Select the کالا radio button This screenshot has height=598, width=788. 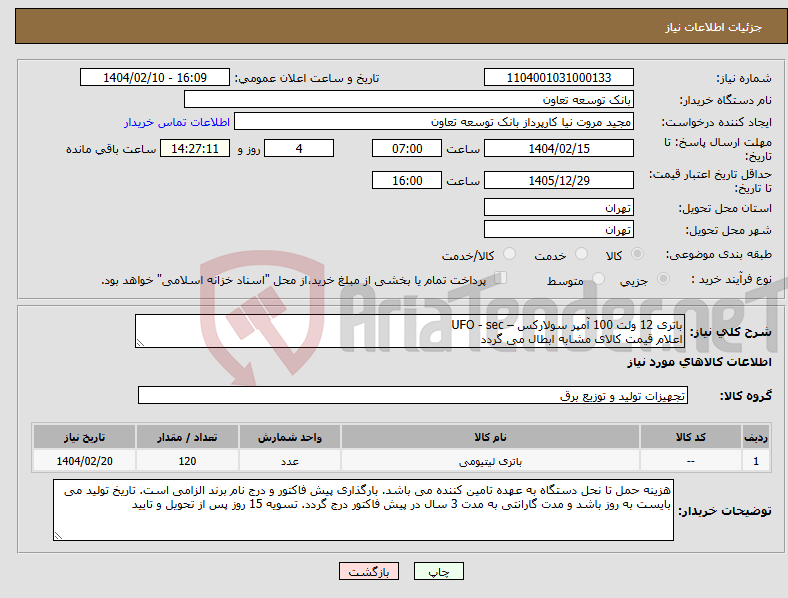[x=637, y=254]
